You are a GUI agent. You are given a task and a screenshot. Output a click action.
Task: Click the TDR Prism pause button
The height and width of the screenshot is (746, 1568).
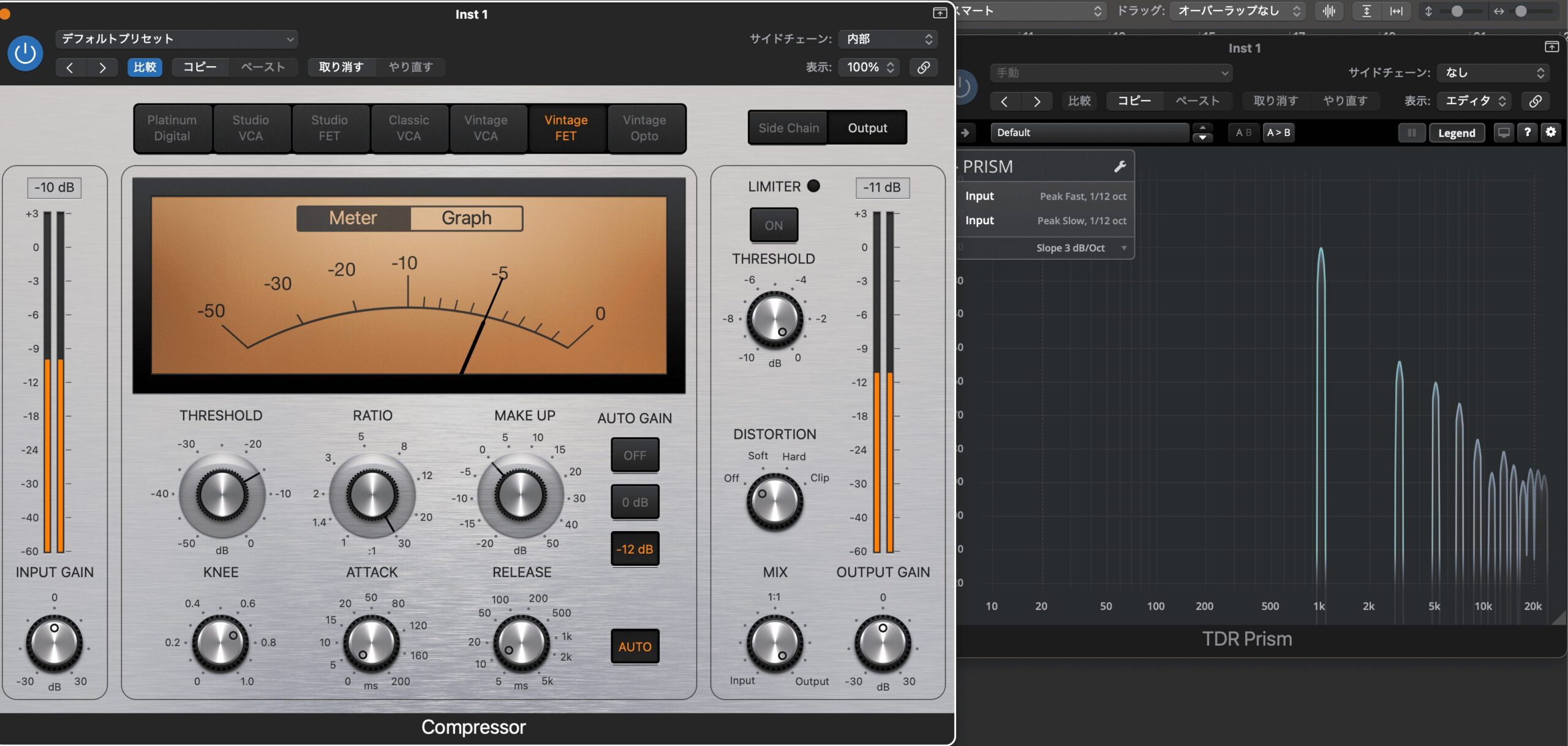pyautogui.click(x=1411, y=133)
